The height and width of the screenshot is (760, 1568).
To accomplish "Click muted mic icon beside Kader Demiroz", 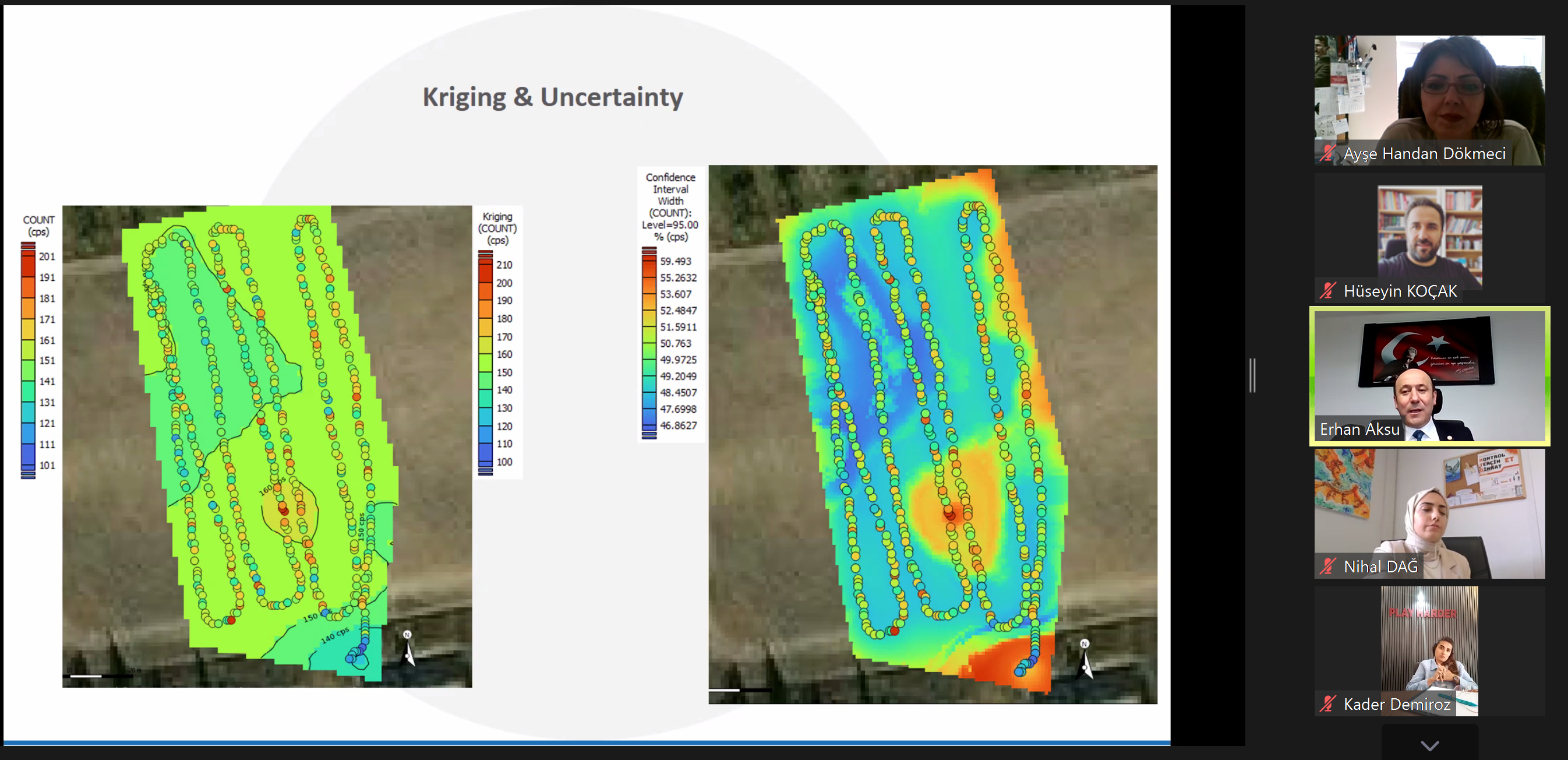I will pyautogui.click(x=1328, y=705).
